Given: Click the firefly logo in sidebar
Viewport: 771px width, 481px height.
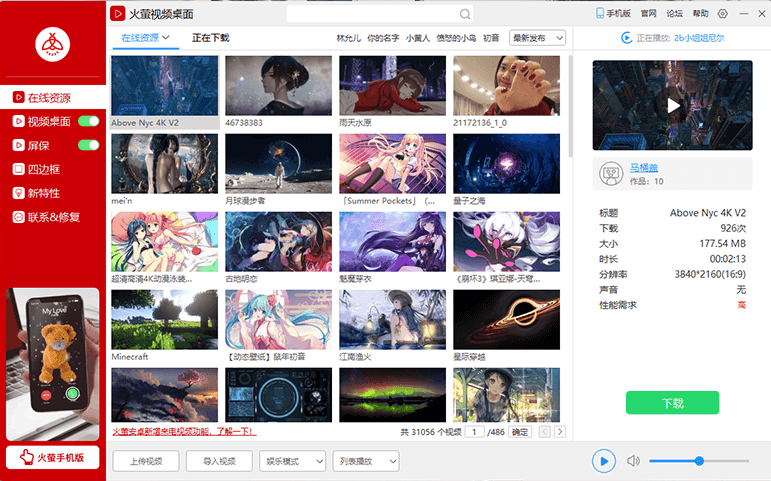Looking at the screenshot, I should tap(53, 44).
